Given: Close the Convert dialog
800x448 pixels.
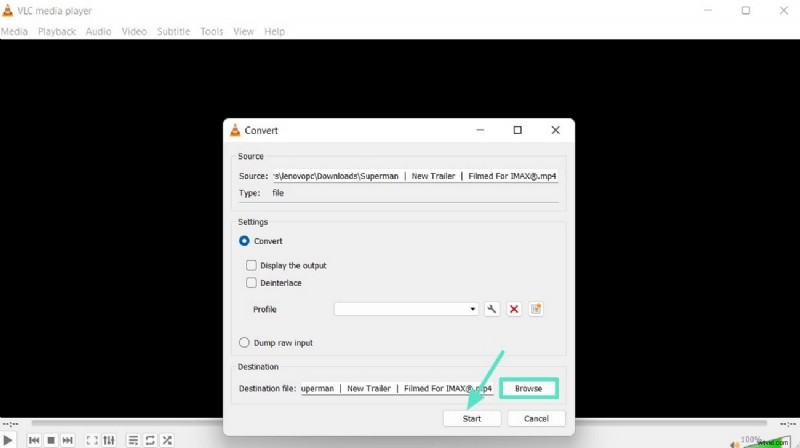Looking at the screenshot, I should [x=556, y=130].
